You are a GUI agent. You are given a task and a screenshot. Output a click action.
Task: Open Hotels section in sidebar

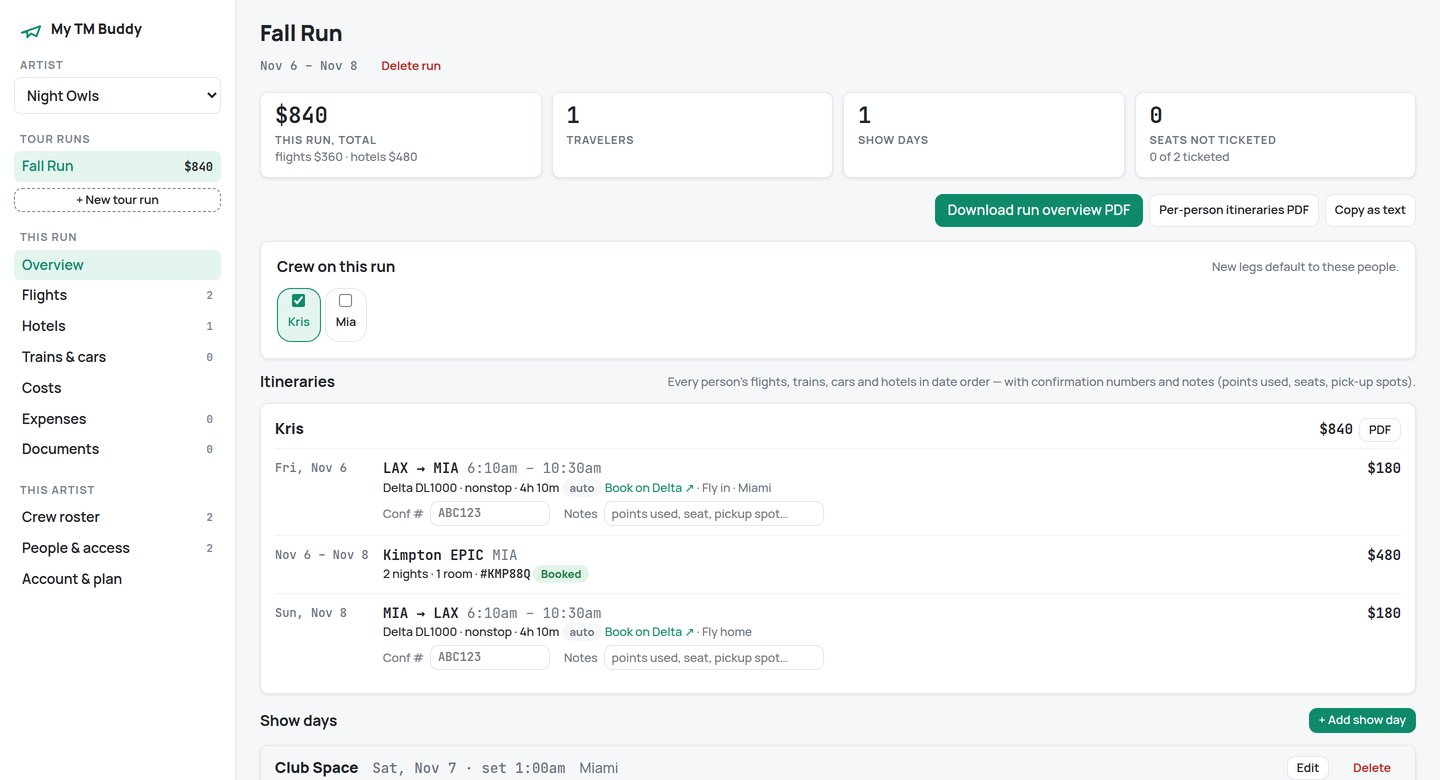click(x=117, y=326)
